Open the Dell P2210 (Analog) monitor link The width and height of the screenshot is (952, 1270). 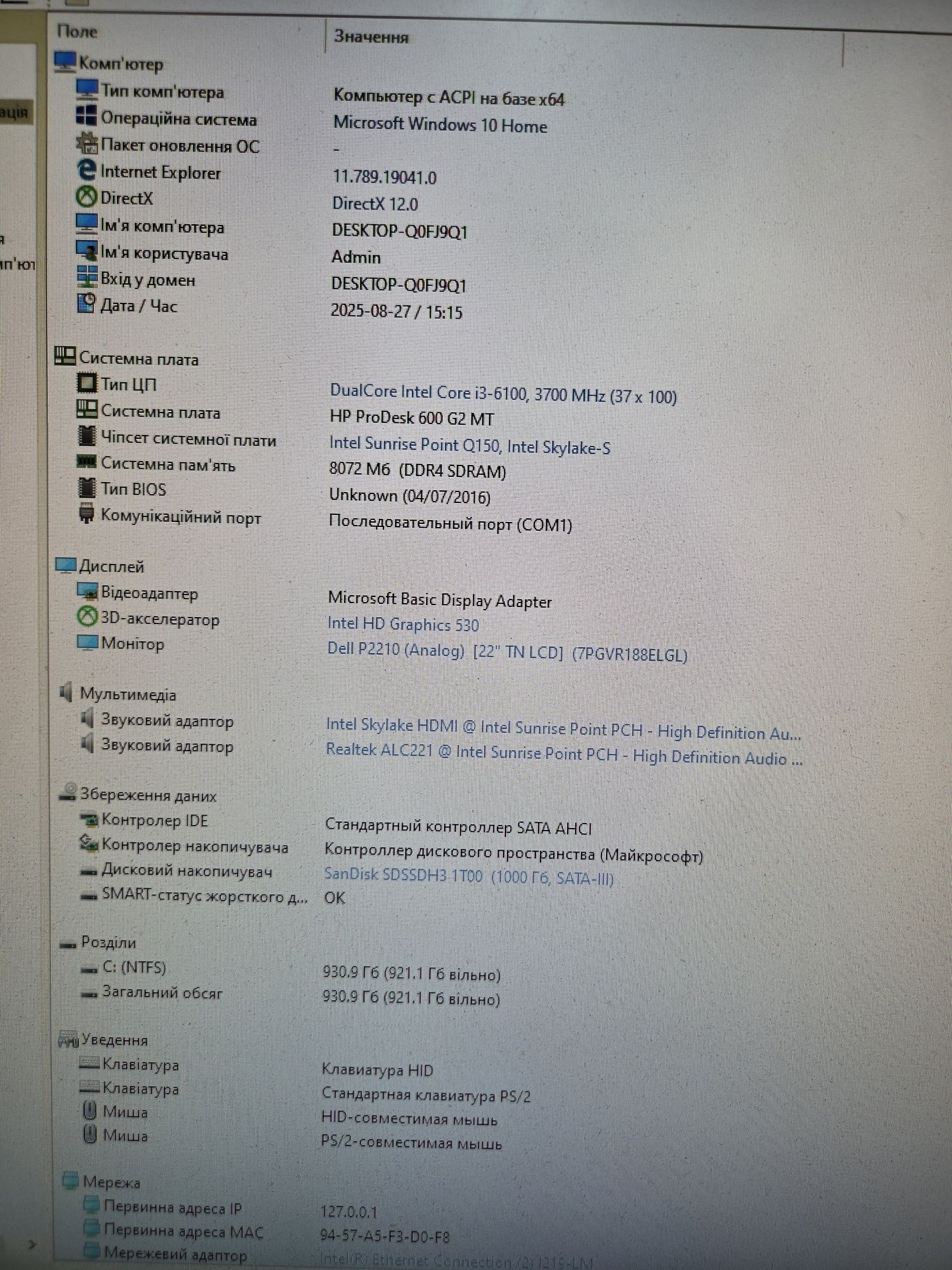coord(507,652)
